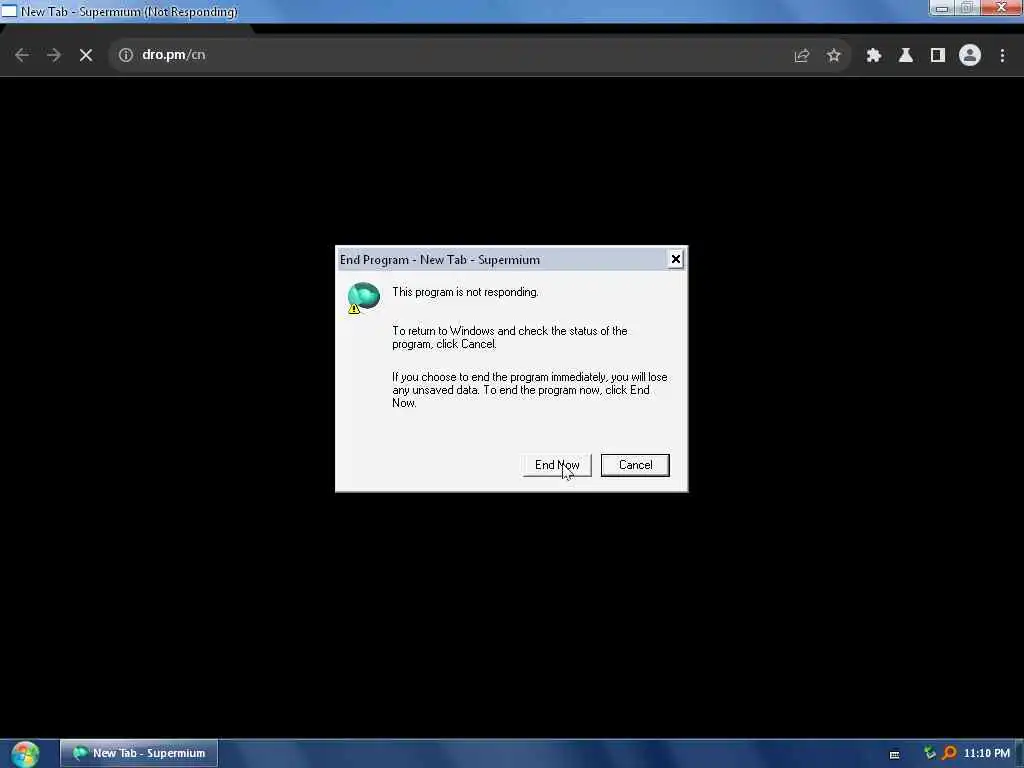This screenshot has height=768, width=1024.
Task: Select New Tab - Supermium taskbar button
Action: tap(139, 753)
